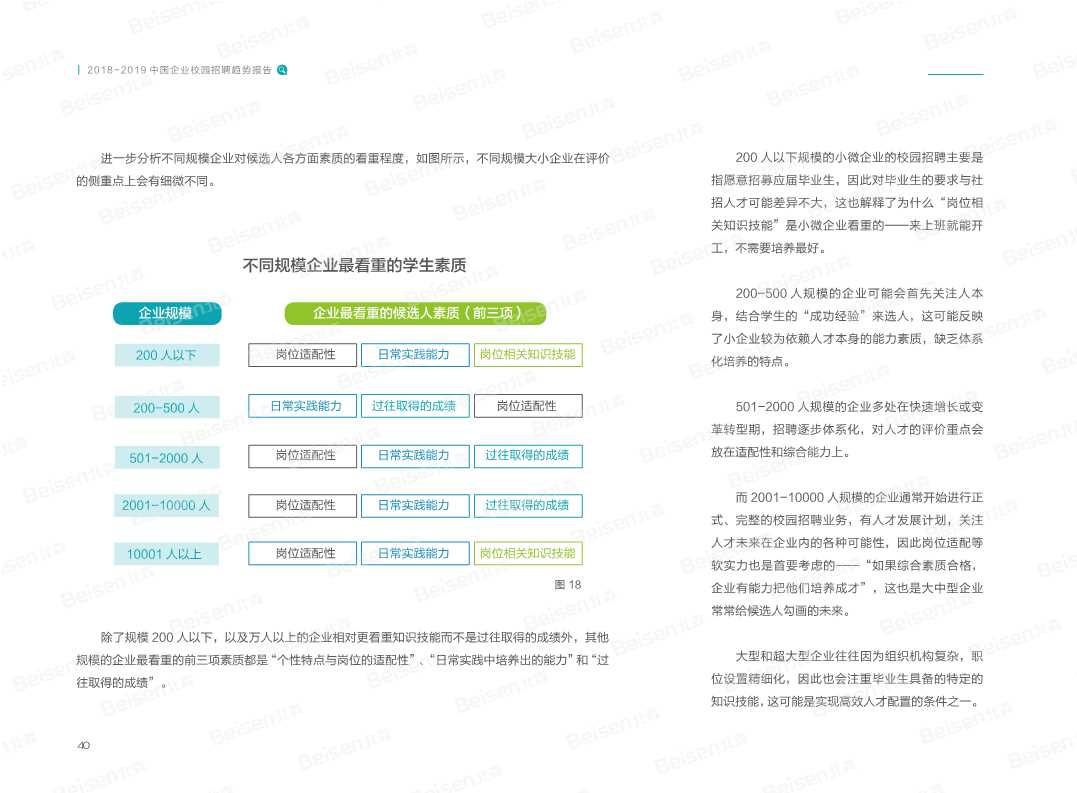This screenshot has height=793, width=1077.
Task: Click the "200 人以下" row label
Action: click(x=166, y=355)
